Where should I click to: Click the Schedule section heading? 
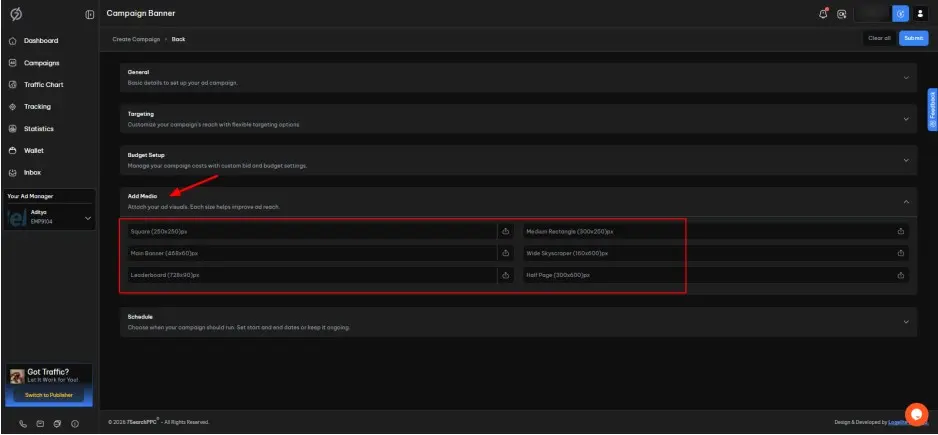[140, 317]
